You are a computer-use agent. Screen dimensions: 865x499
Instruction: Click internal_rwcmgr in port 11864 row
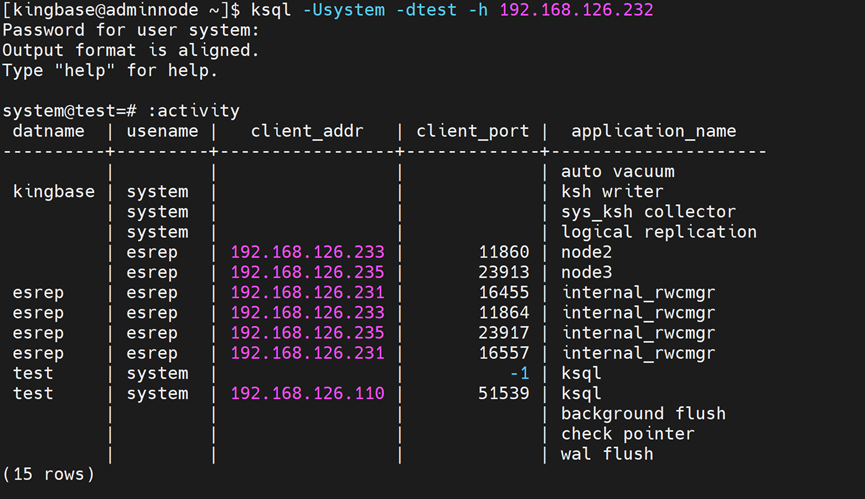638,313
